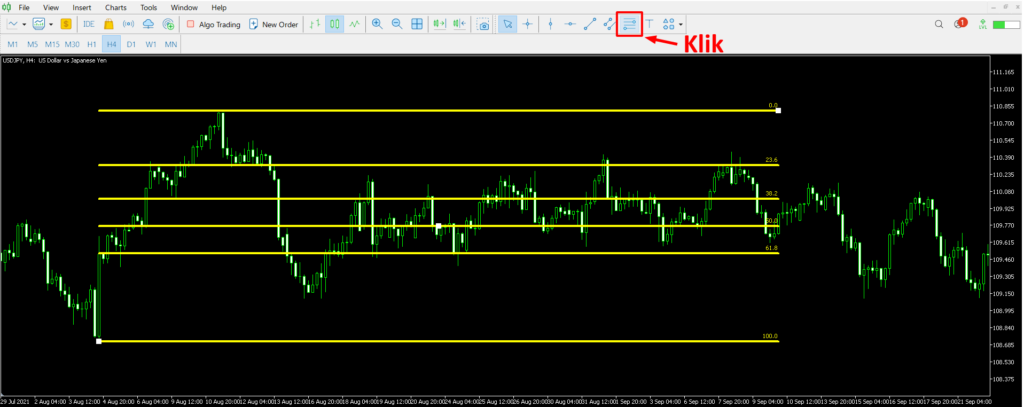
Task: Toggle Algo Trading on or off
Action: pyautogui.click(x=213, y=24)
